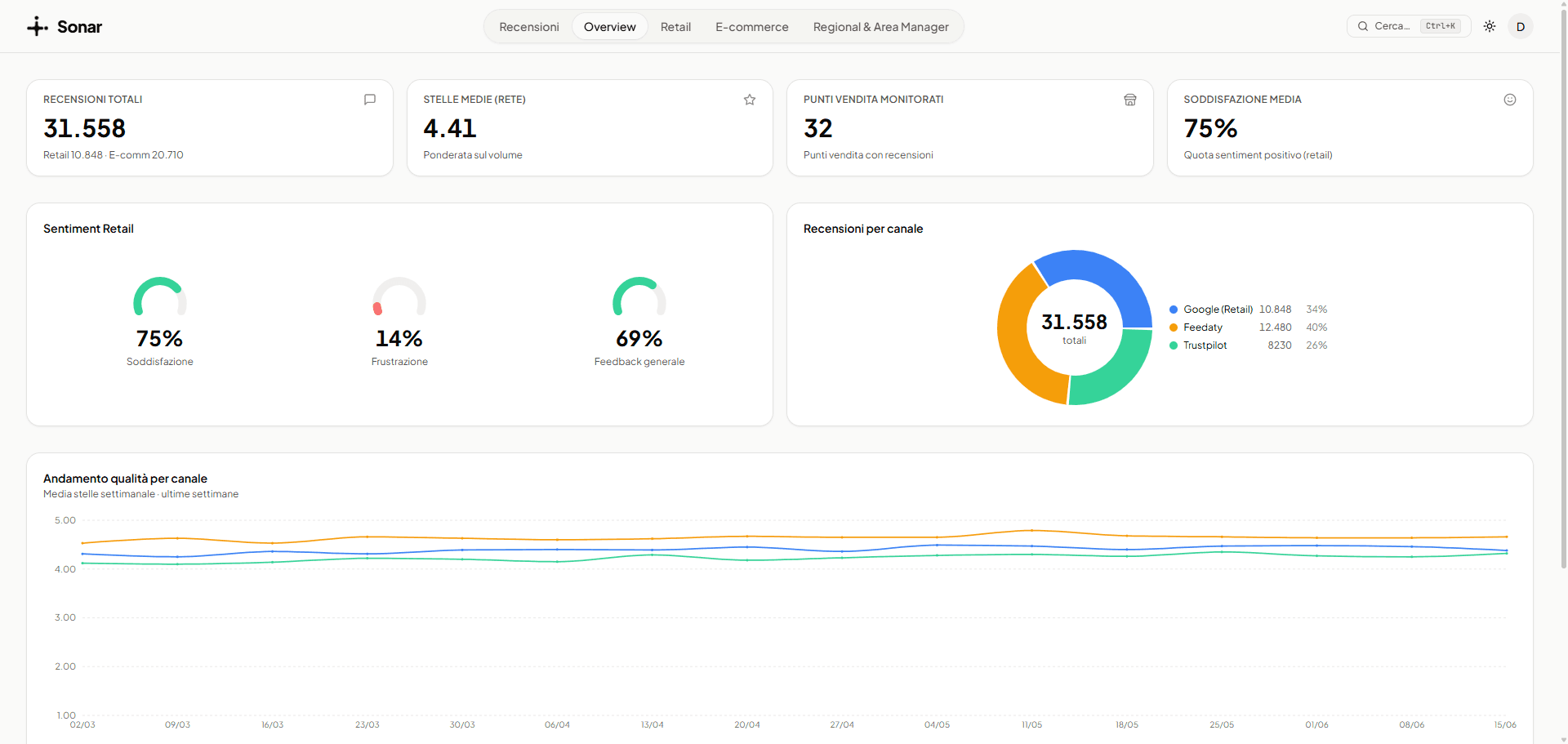
Task: Click the 75% value on Soddisfazione Media card
Action: click(x=1211, y=128)
